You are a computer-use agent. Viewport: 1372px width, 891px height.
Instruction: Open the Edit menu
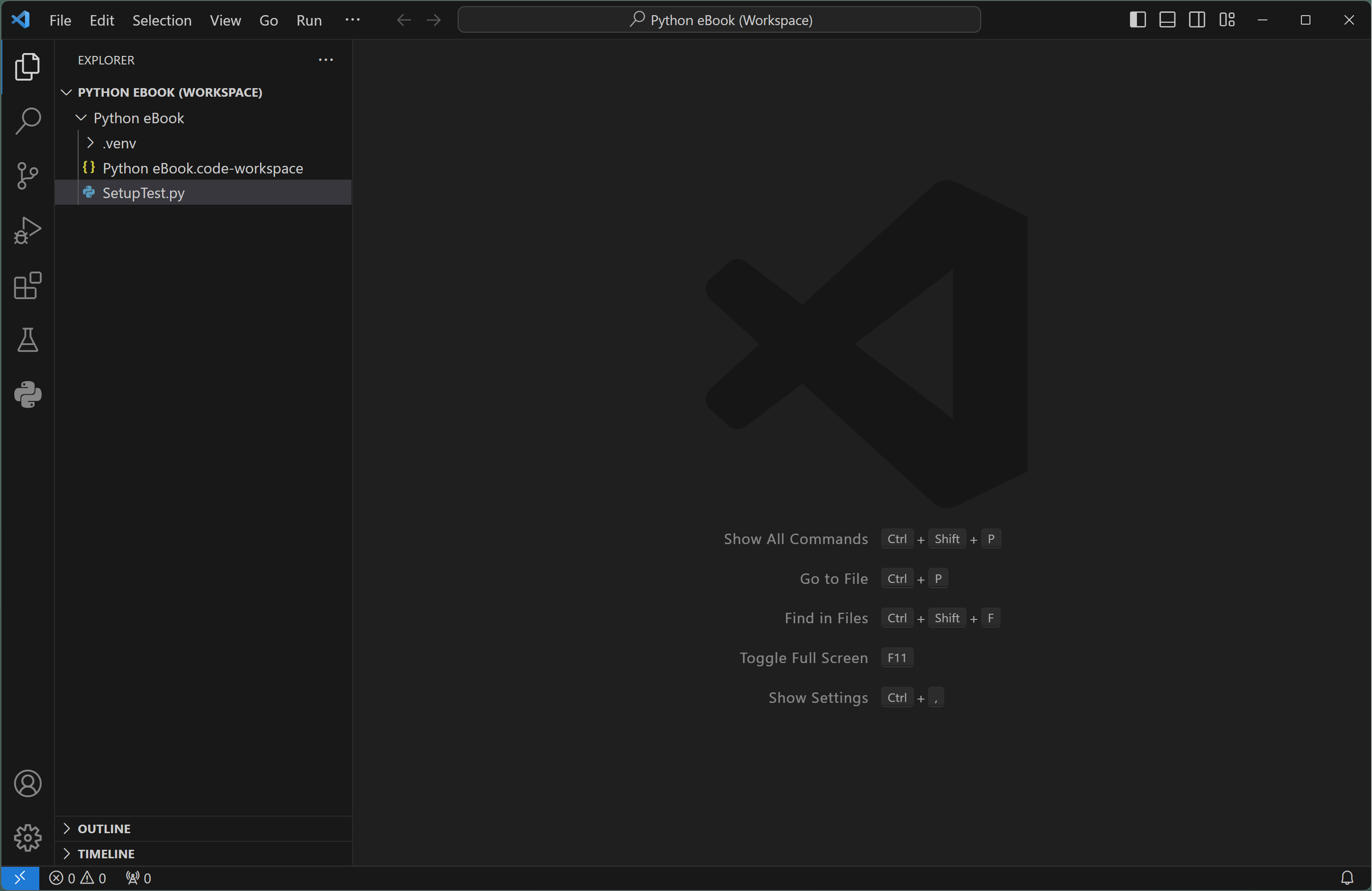pos(101,20)
